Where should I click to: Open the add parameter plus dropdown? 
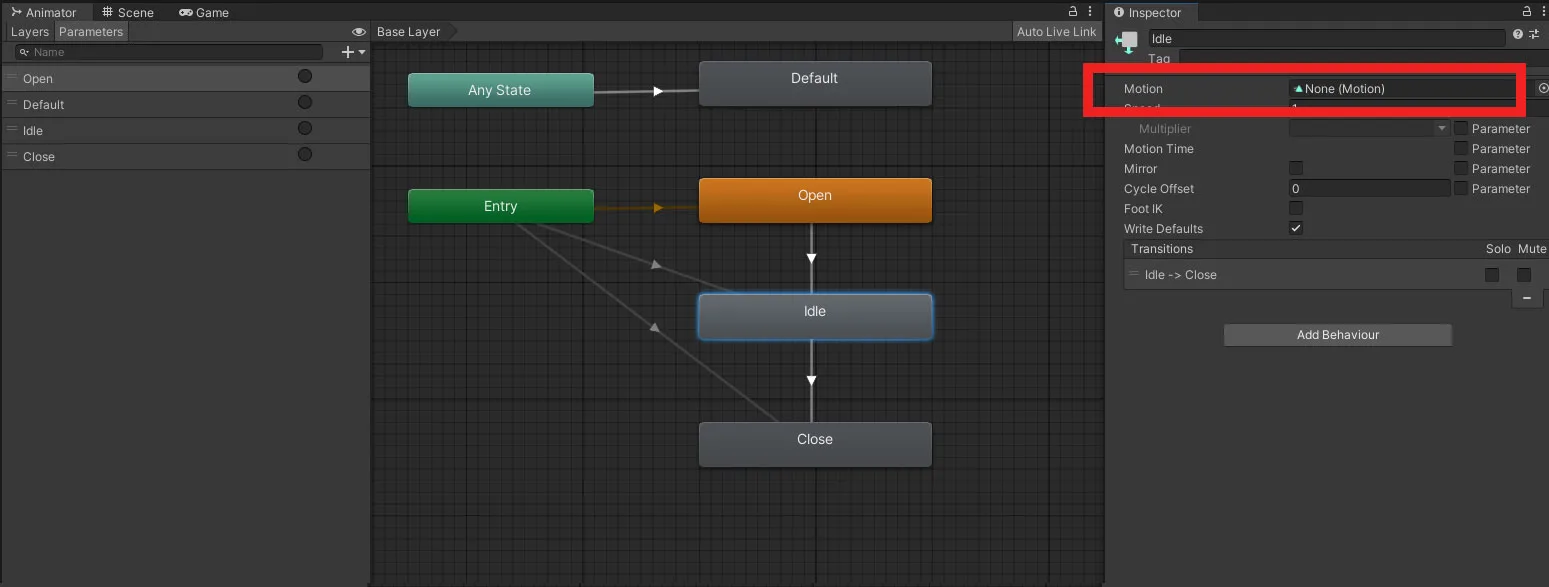tap(353, 52)
